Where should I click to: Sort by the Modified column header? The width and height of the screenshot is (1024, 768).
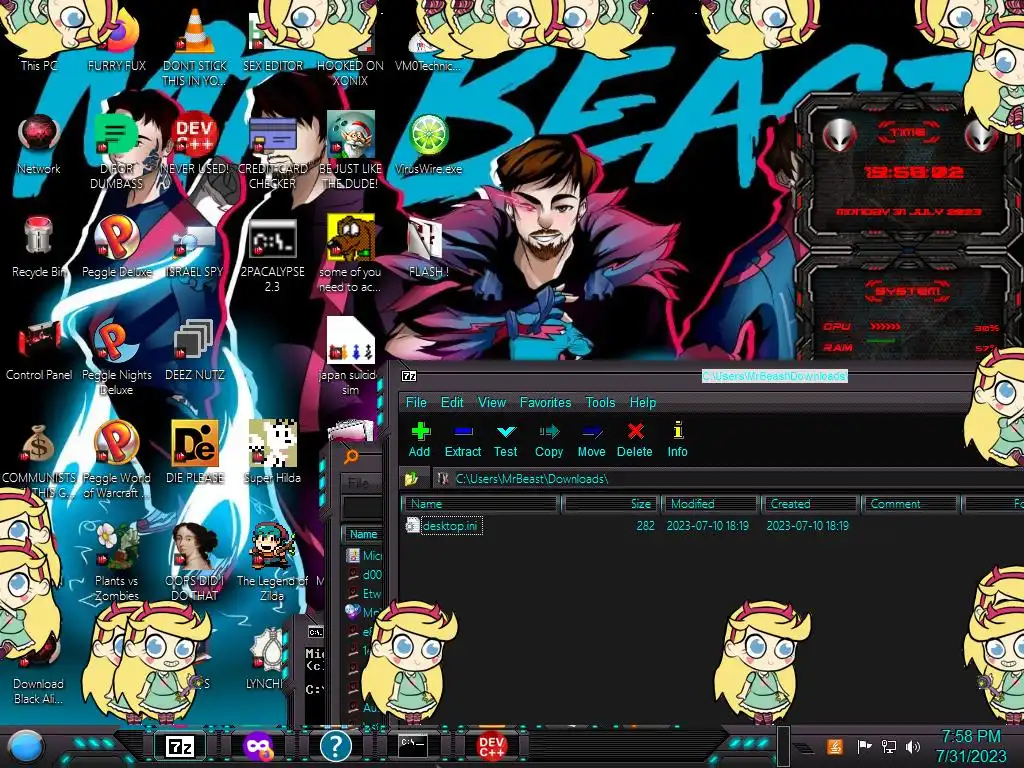click(711, 504)
